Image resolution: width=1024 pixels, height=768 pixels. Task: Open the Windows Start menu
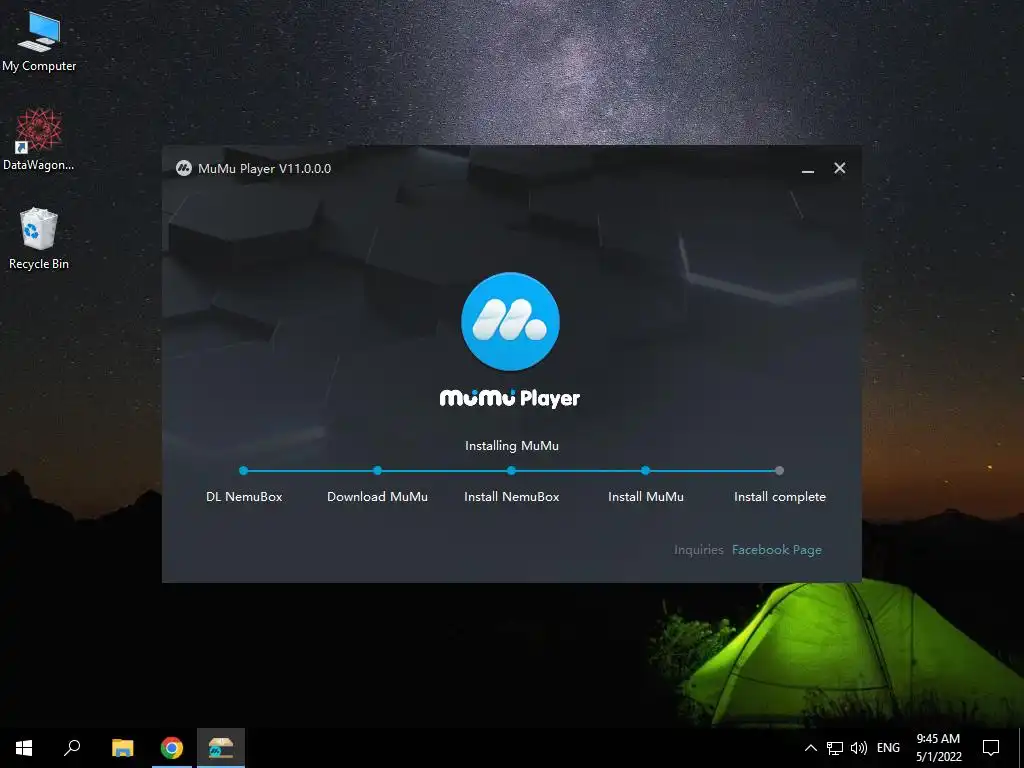tap(24, 748)
